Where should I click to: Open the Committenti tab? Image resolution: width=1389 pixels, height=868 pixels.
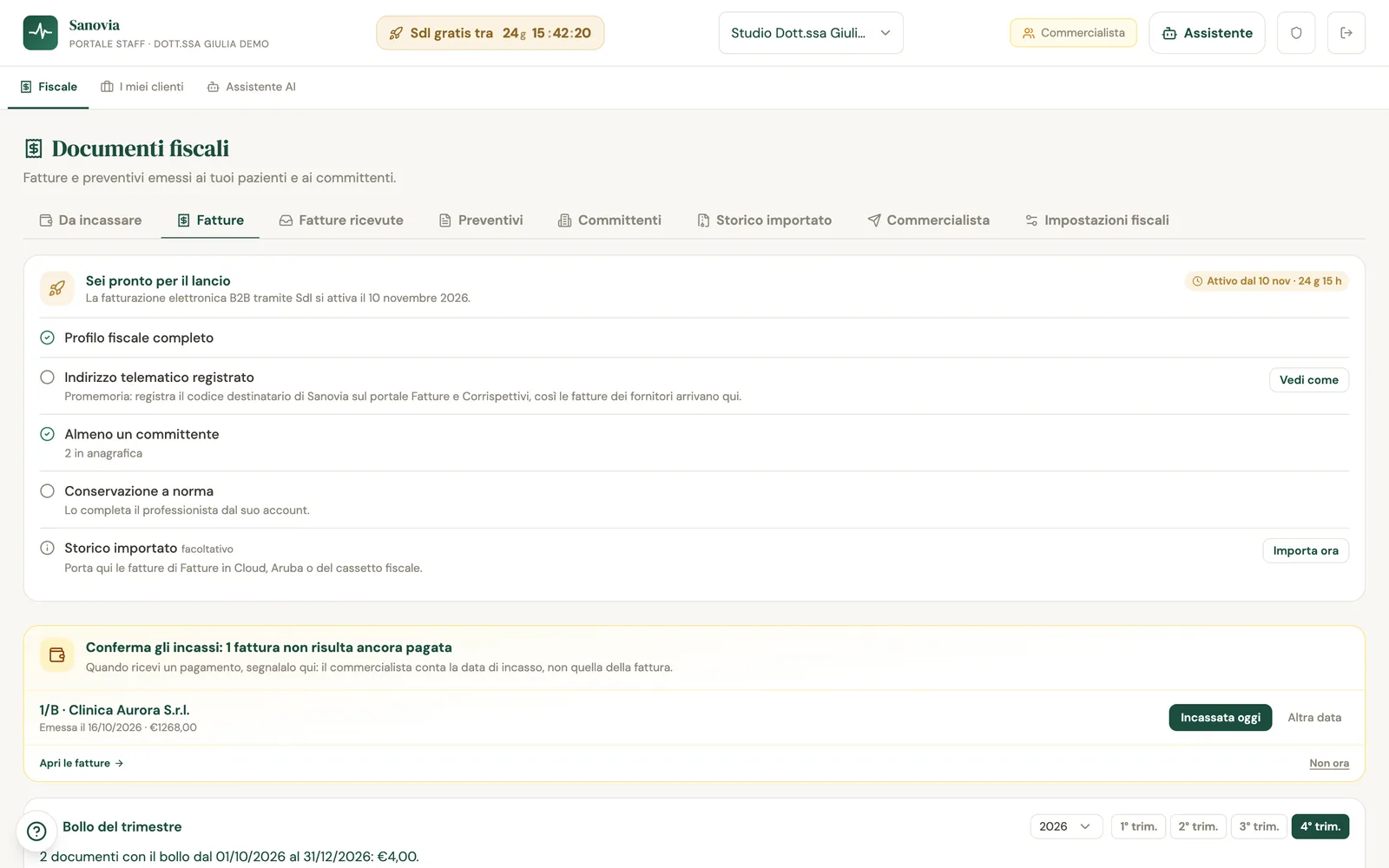tap(609, 220)
